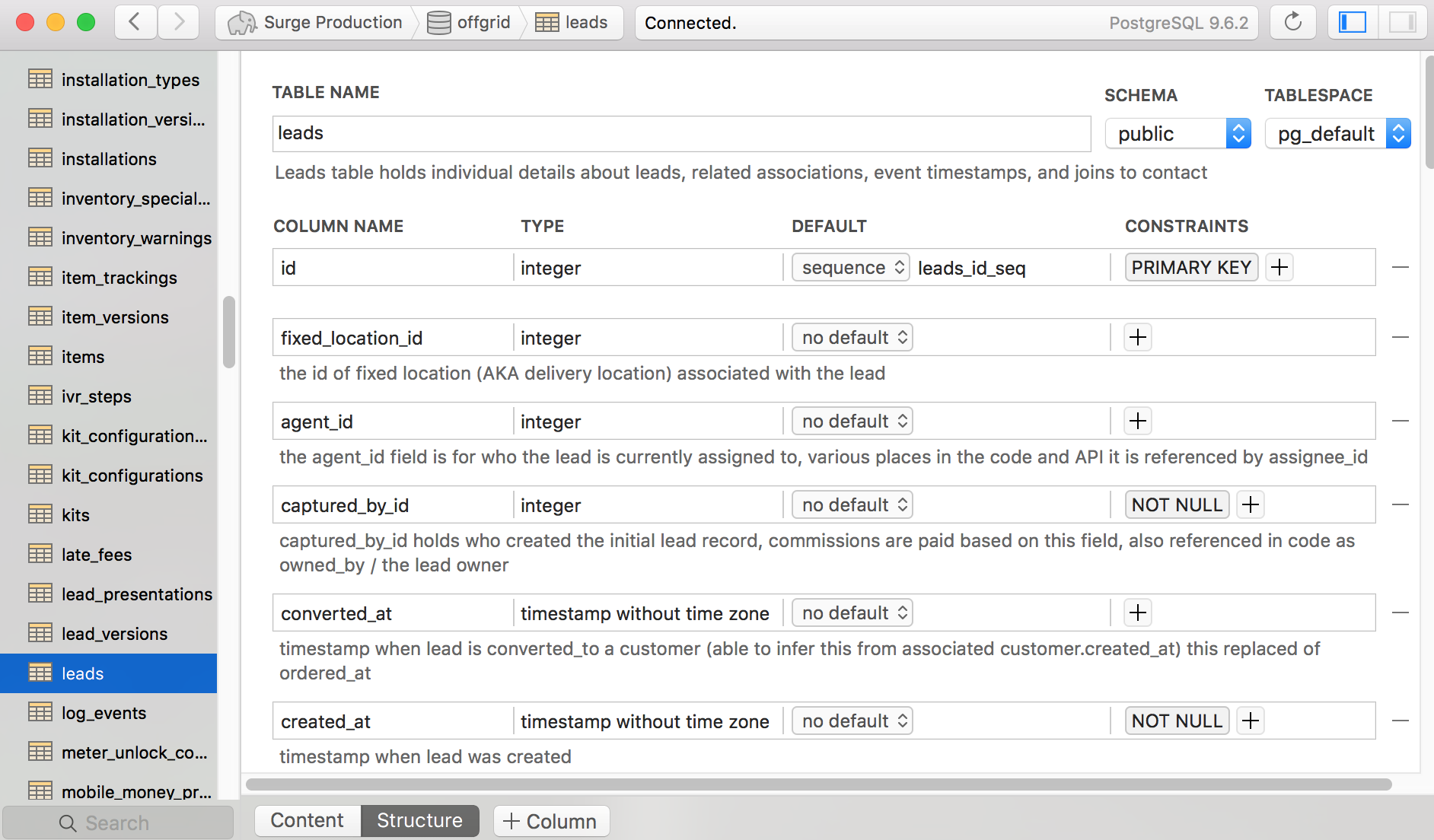Reload the connection with the refresh icon
Screen dimensions: 1434x840
pyautogui.click(x=1293, y=22)
